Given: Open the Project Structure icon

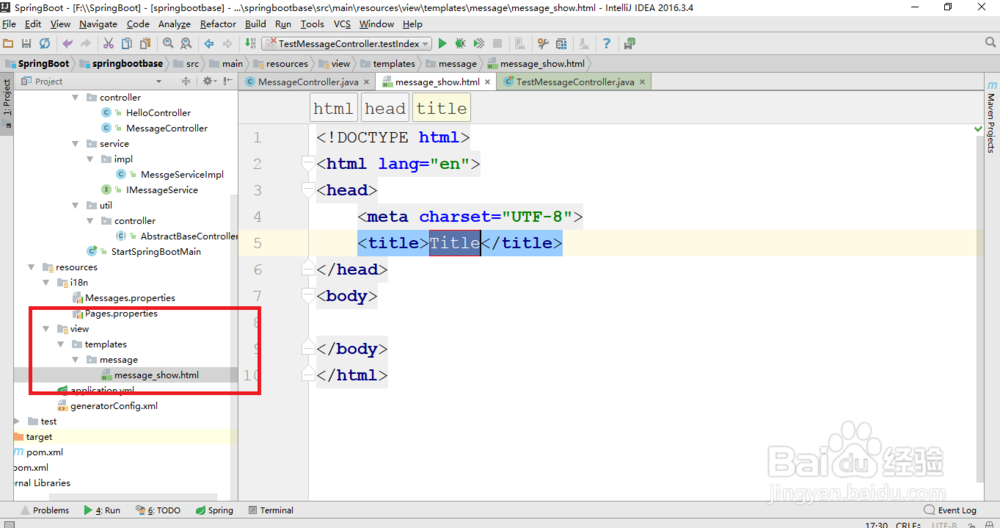Looking at the screenshot, I should tap(561, 43).
